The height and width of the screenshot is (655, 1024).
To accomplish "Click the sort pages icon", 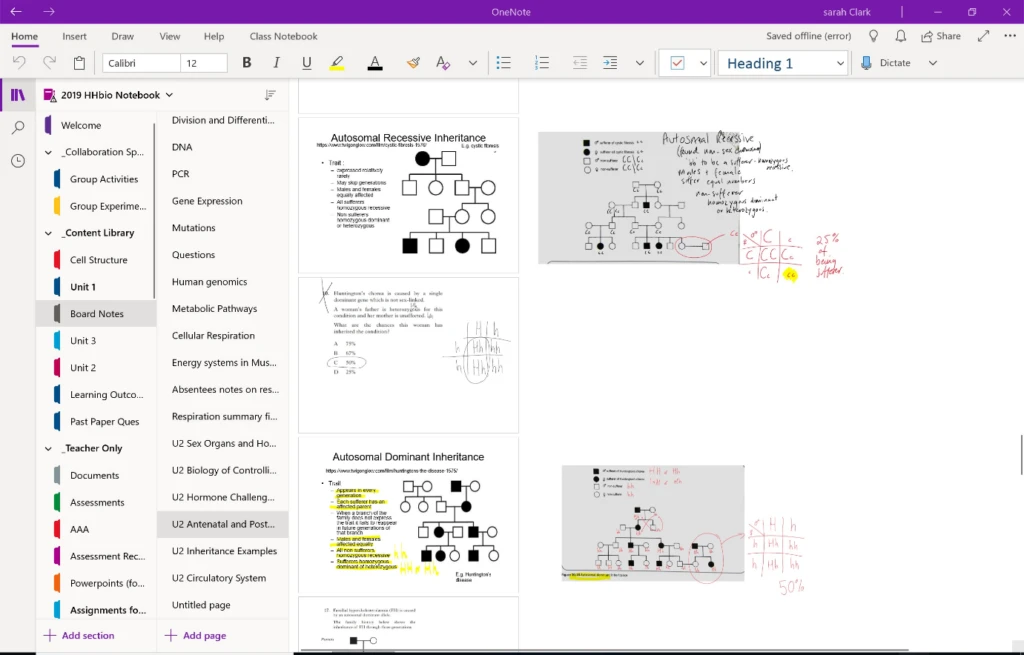I will coord(270,95).
